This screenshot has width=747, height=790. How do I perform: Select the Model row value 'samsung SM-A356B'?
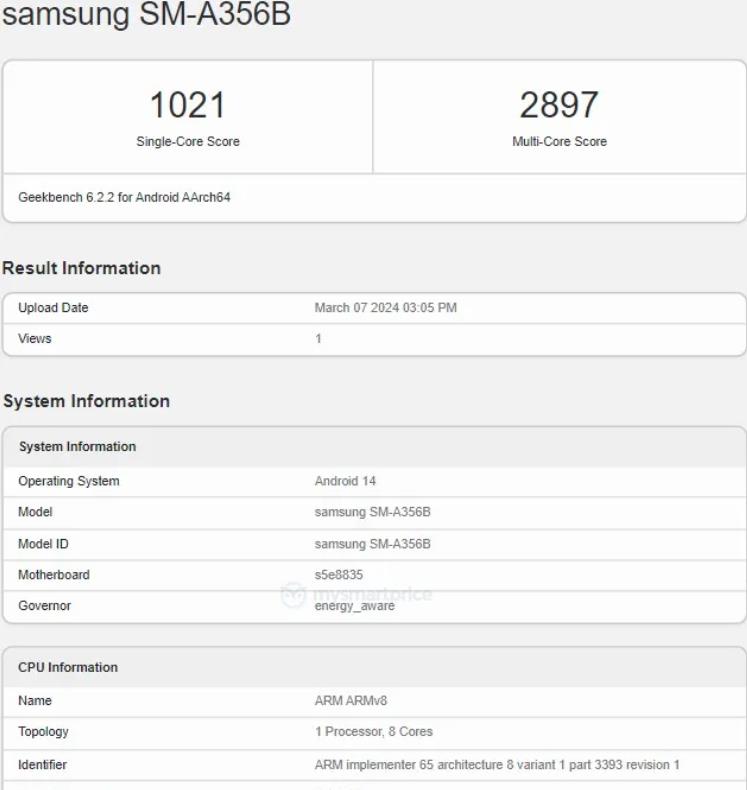click(373, 512)
